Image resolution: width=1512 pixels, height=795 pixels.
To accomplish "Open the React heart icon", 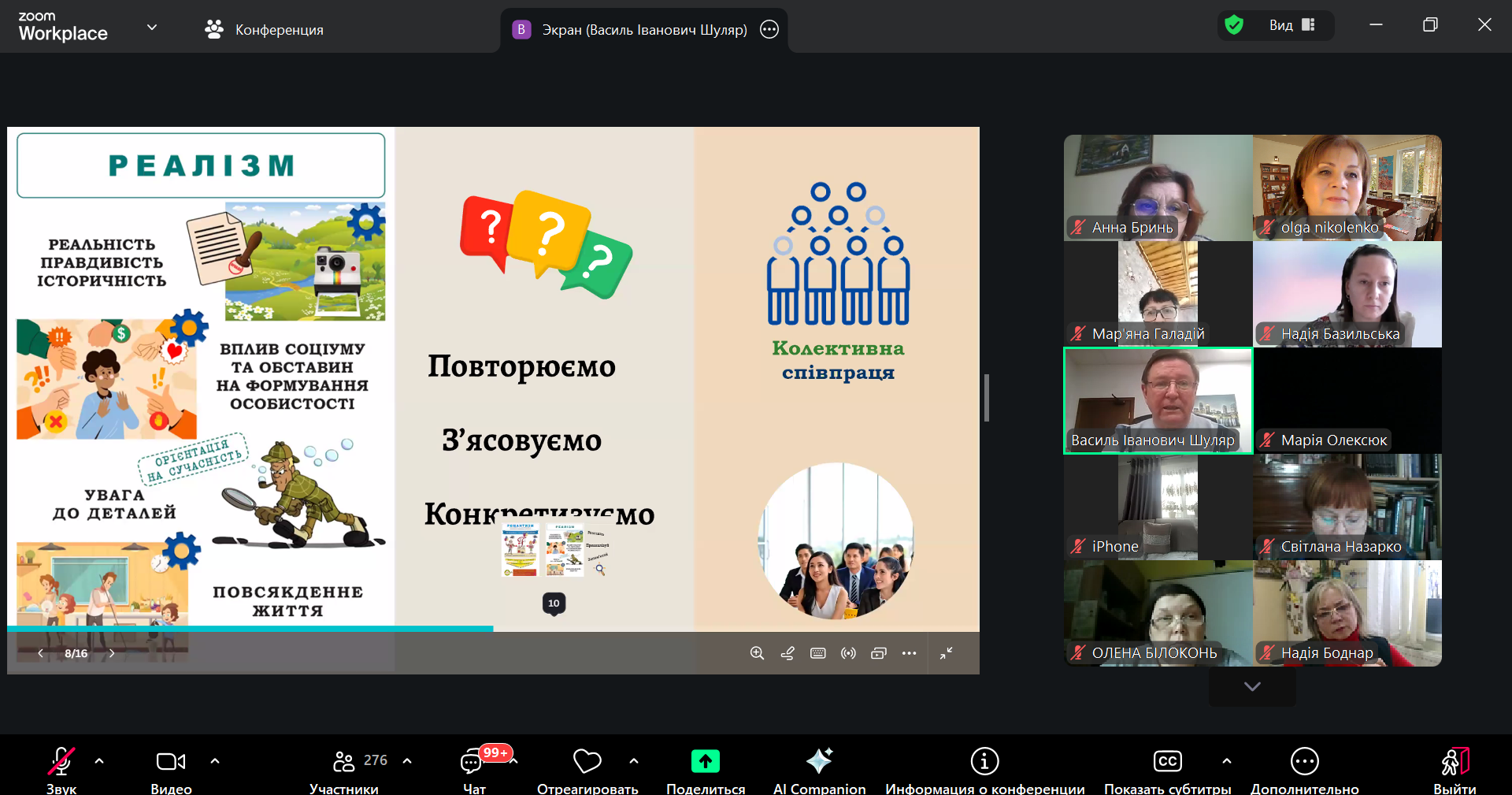I will coord(587,761).
